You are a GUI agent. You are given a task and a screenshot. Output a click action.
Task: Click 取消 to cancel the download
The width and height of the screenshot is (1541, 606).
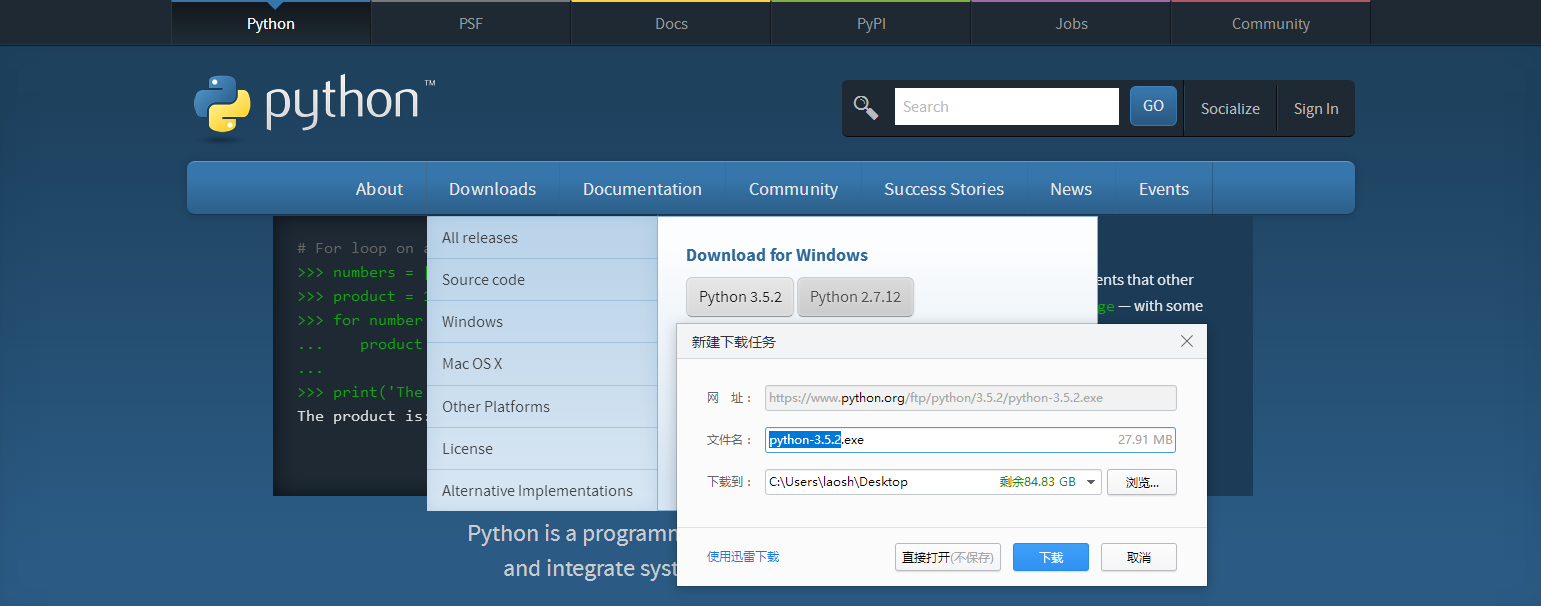(x=1138, y=557)
